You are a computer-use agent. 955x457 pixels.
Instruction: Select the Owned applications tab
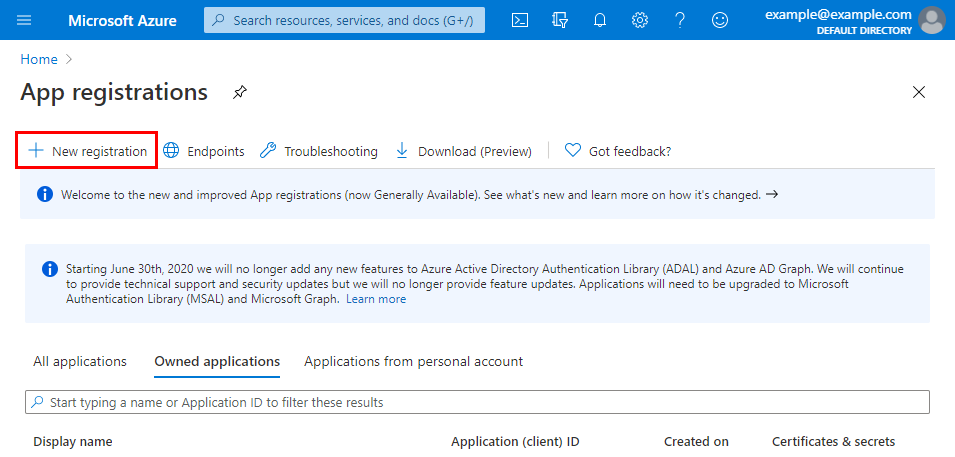click(217, 361)
